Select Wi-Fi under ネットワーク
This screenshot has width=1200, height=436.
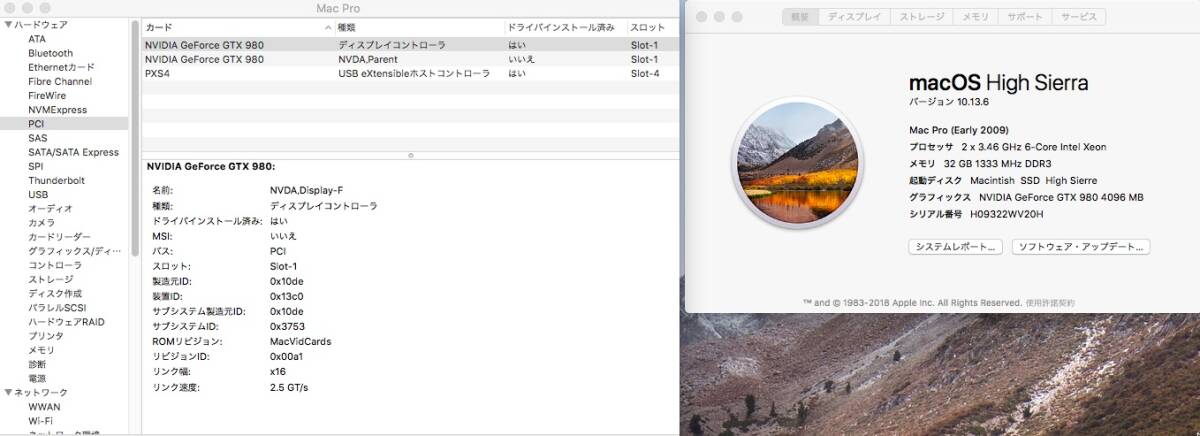coord(40,421)
